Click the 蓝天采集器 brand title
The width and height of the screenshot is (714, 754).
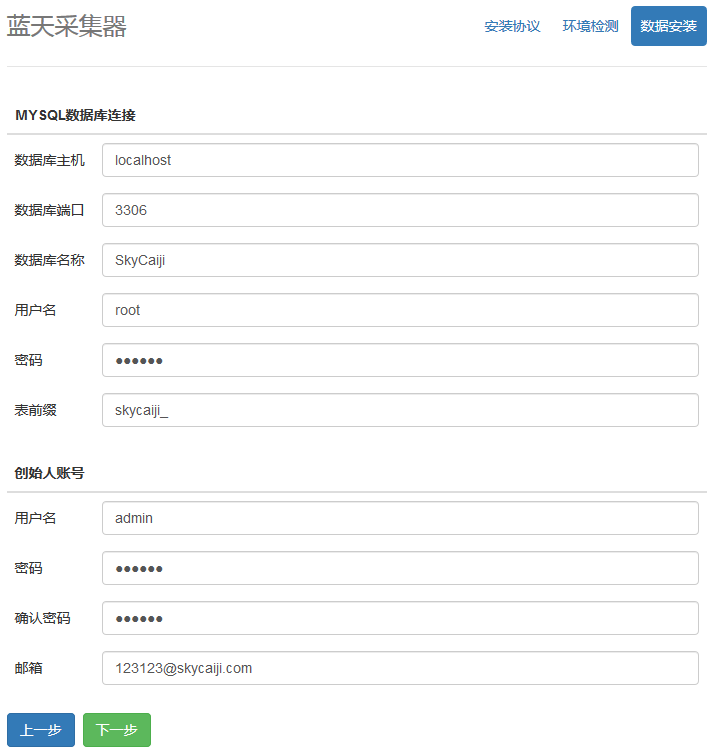[x=67, y=27]
